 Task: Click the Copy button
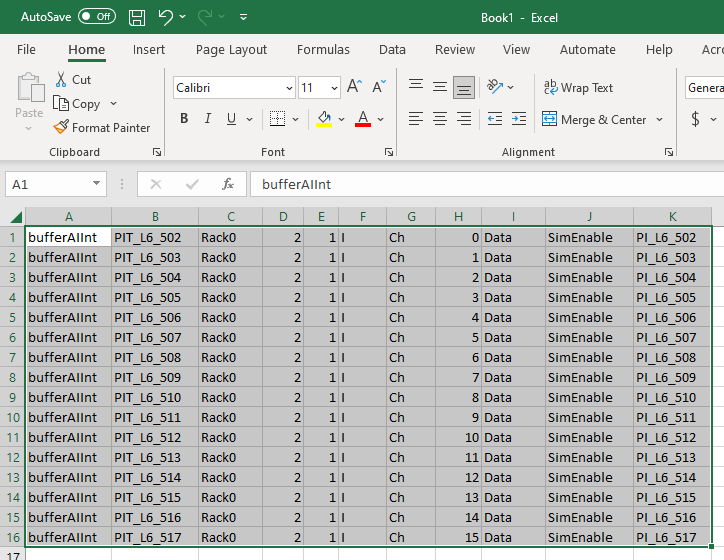(x=77, y=104)
